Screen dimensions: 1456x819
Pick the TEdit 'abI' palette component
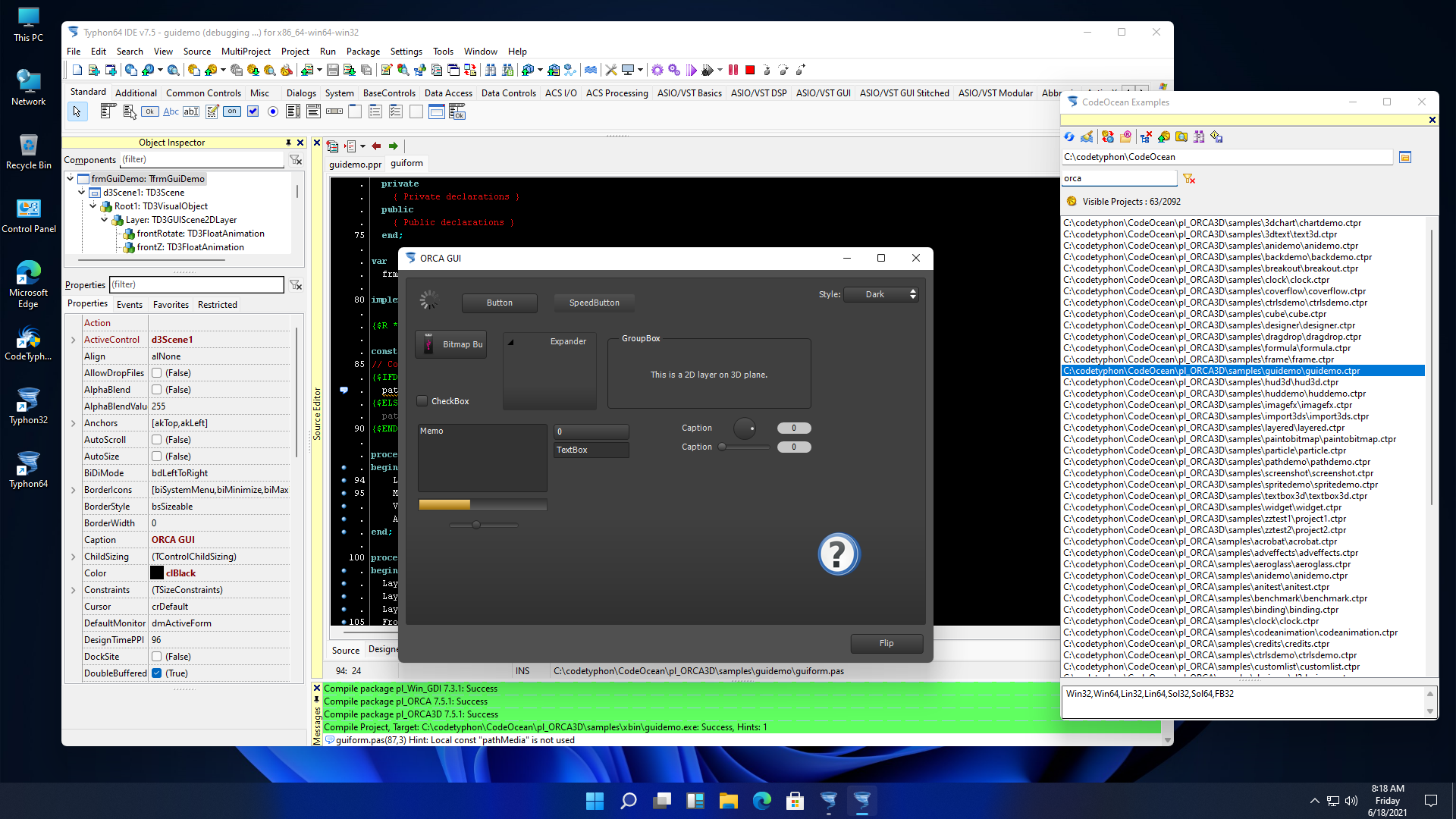[x=191, y=111]
